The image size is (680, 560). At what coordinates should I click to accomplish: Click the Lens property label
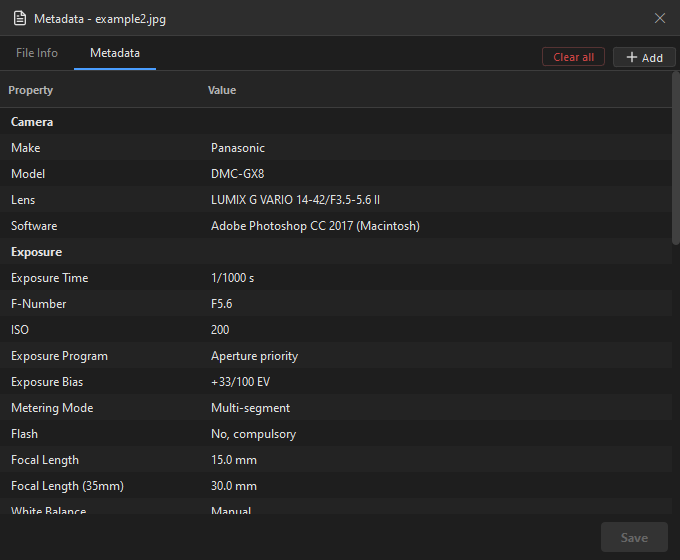[23, 200]
